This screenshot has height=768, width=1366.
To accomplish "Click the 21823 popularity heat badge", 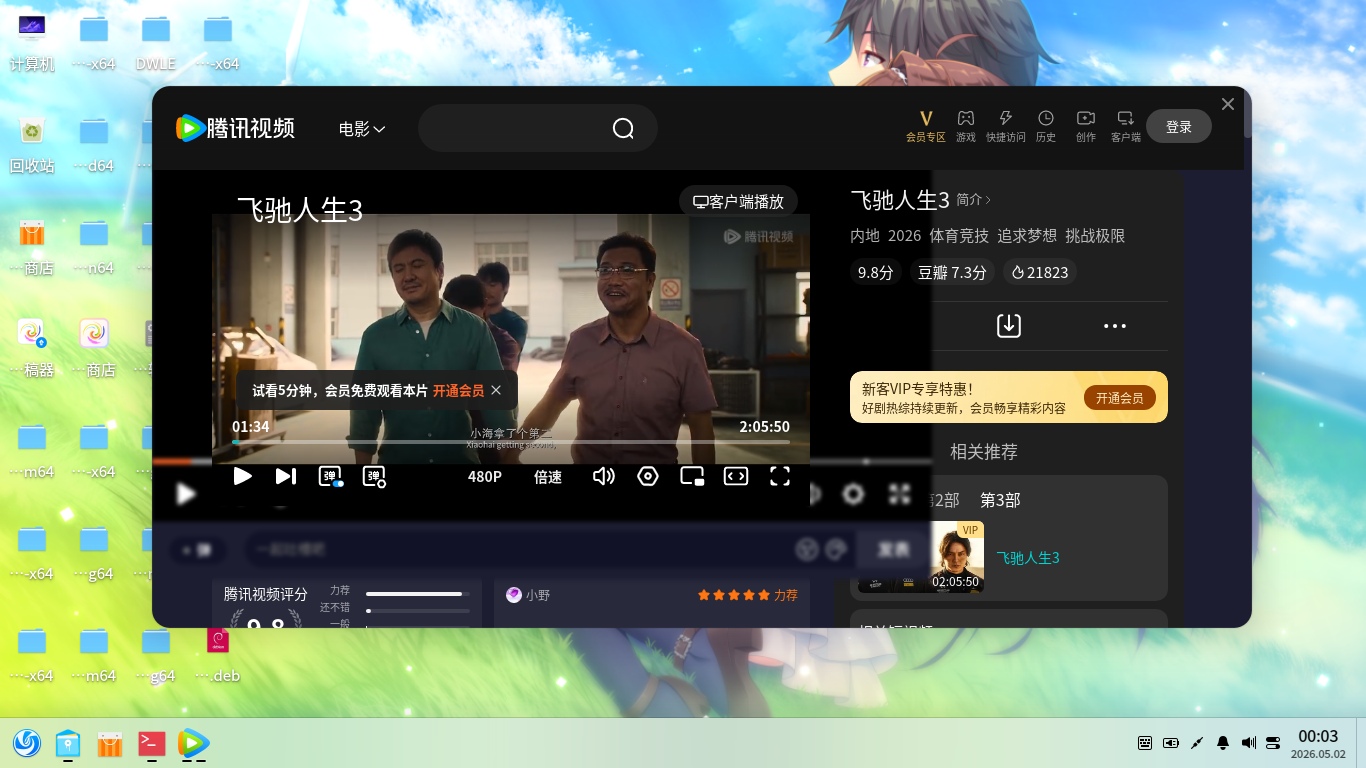I will (1040, 272).
